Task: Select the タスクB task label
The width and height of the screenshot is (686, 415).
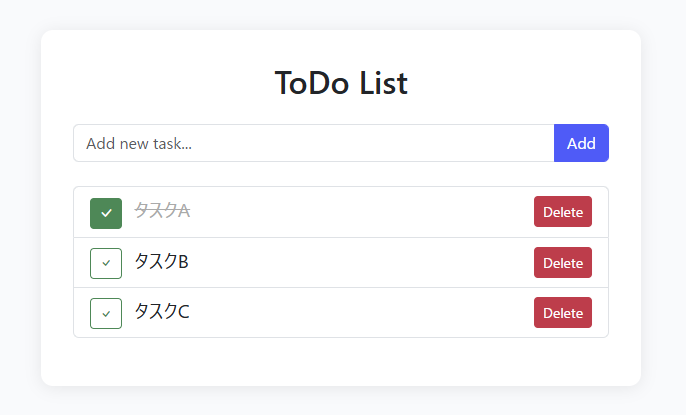Action: pyautogui.click(x=161, y=262)
